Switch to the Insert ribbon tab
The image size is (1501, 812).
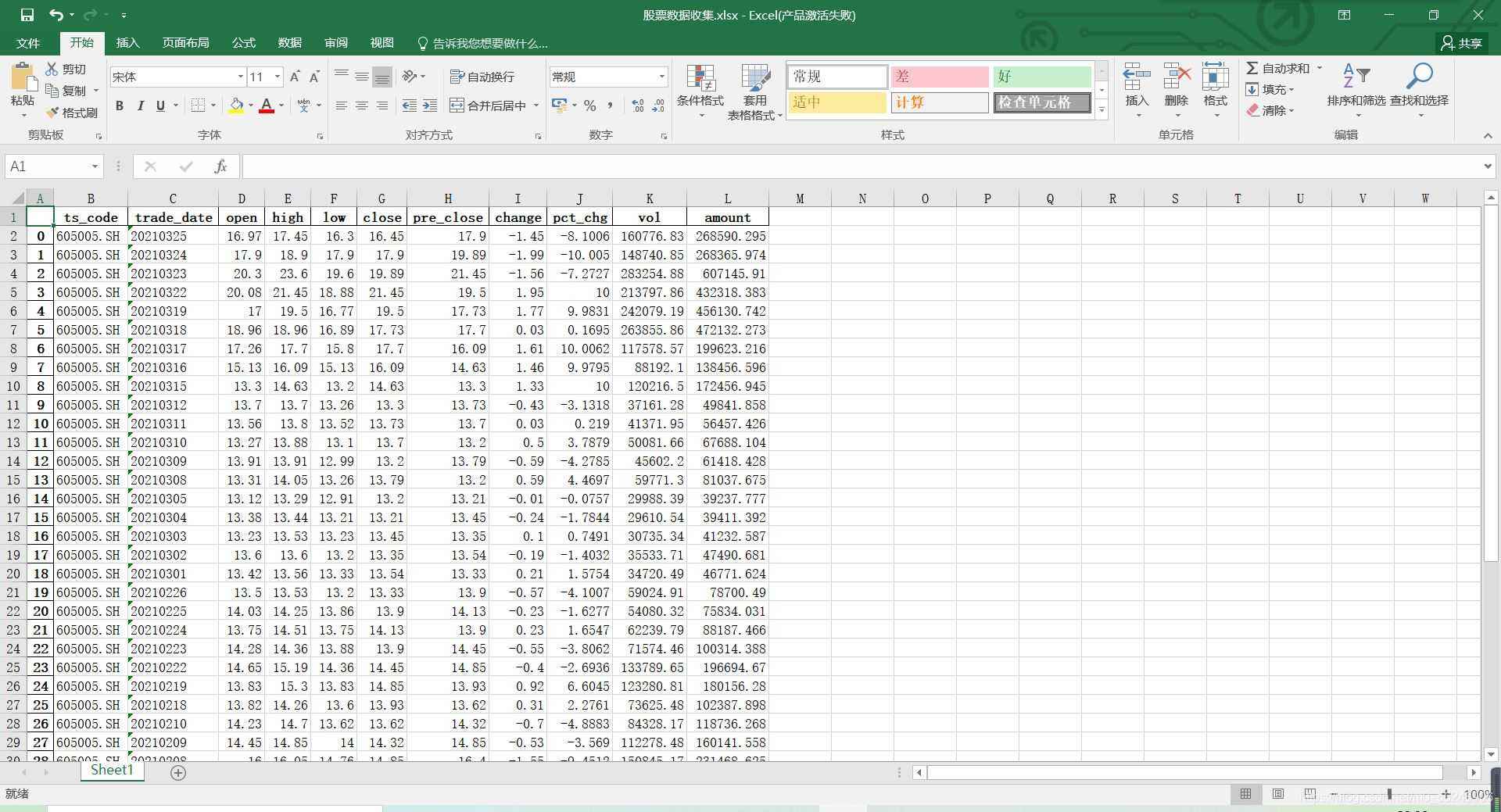click(x=127, y=43)
